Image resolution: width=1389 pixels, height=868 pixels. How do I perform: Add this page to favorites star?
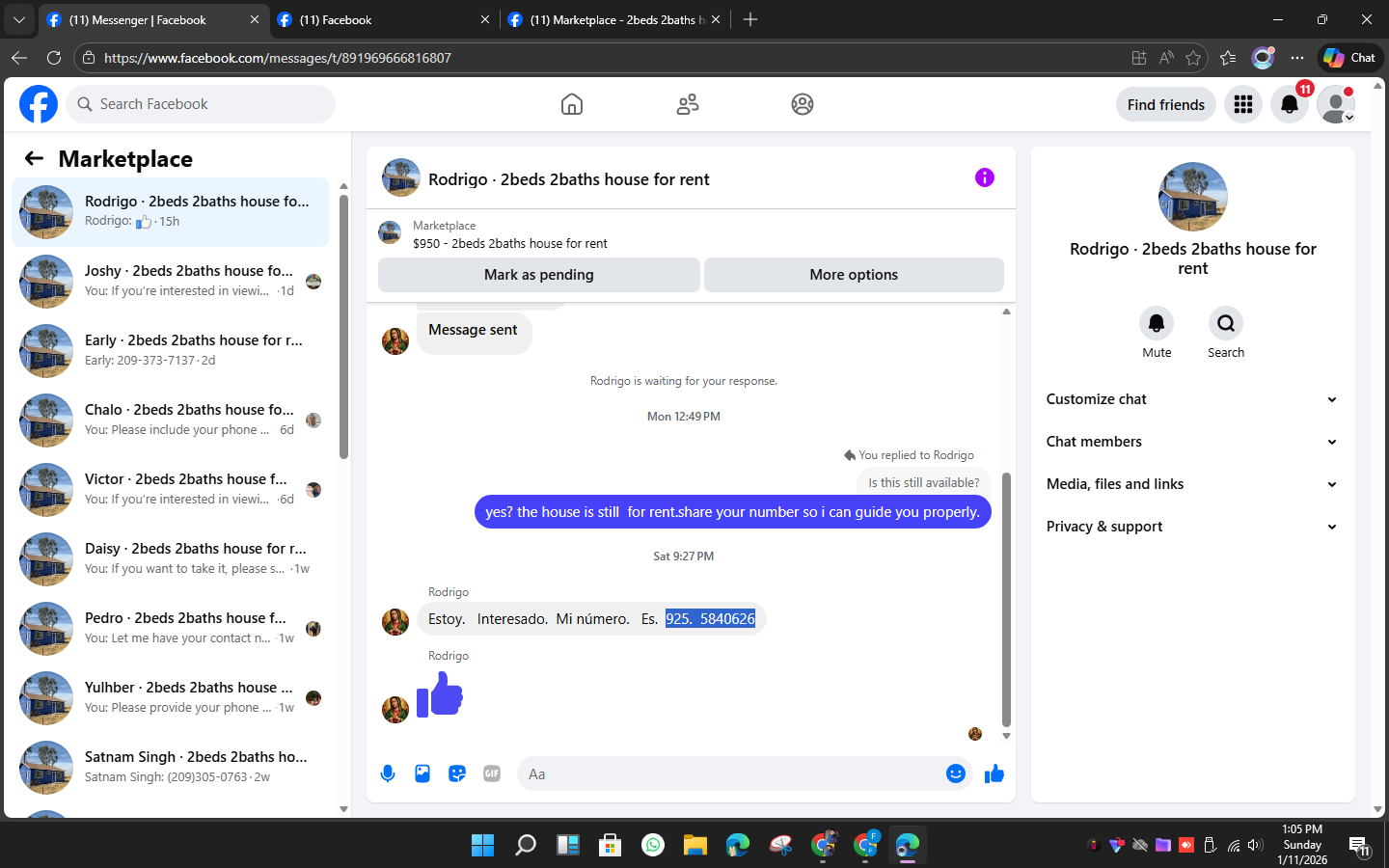tap(1193, 58)
